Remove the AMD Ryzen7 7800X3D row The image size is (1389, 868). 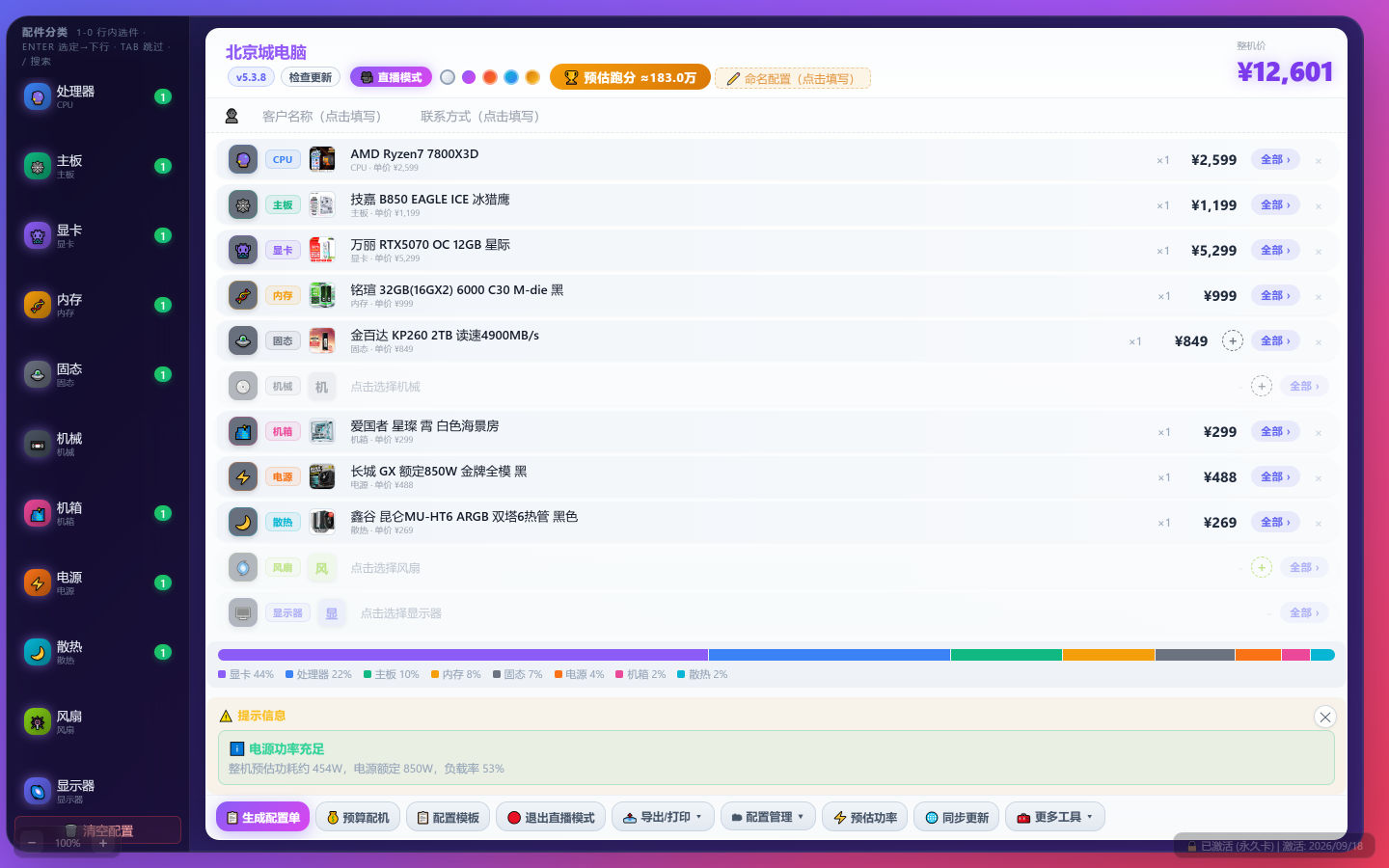[1319, 161]
